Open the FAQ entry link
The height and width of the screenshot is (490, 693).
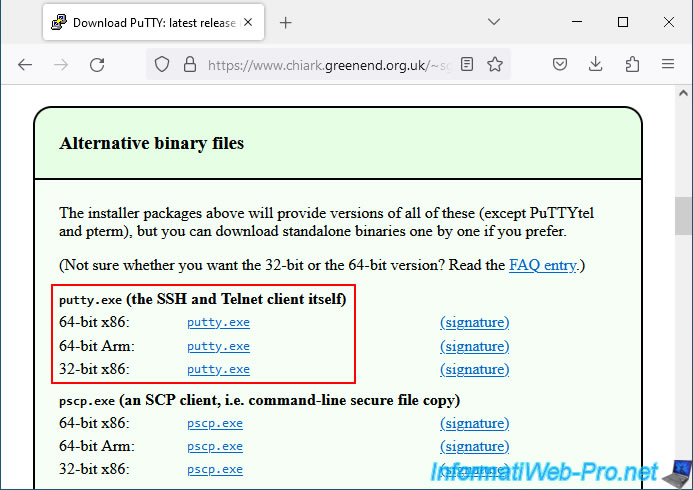tap(543, 265)
